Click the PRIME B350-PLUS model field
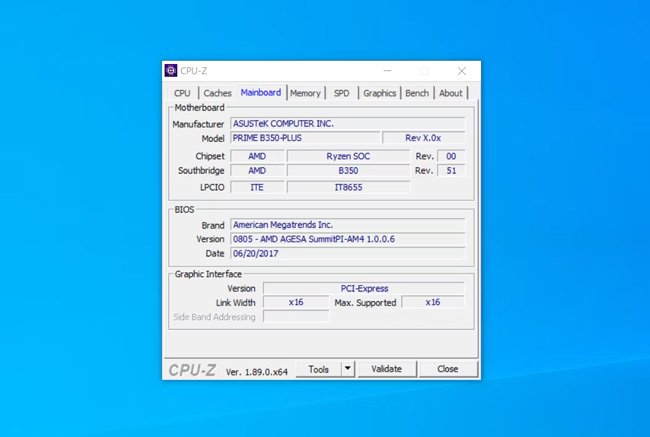Image resolution: width=650 pixels, height=437 pixels. point(305,138)
